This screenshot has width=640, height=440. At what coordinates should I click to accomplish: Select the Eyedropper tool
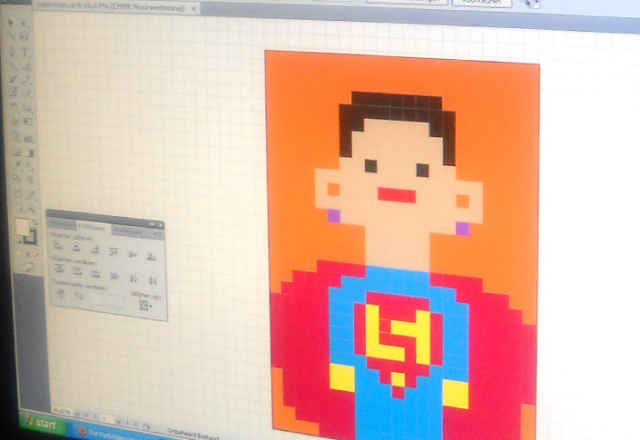click(x=16, y=165)
